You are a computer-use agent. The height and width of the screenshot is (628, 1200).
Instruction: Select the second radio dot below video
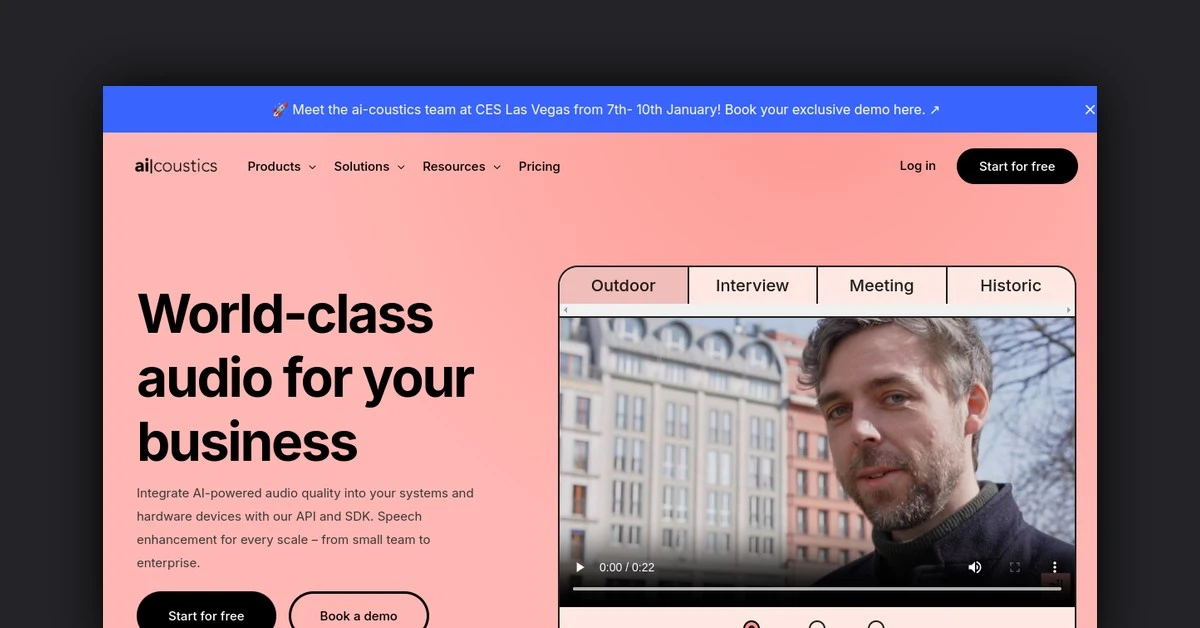pyautogui.click(x=817, y=625)
